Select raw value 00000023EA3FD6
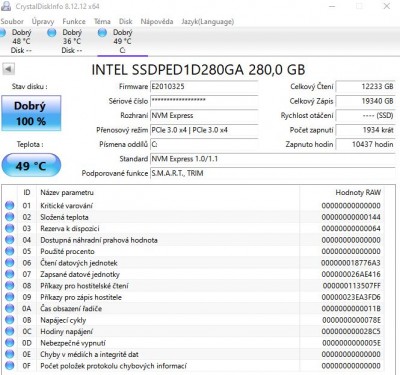 coord(351,297)
